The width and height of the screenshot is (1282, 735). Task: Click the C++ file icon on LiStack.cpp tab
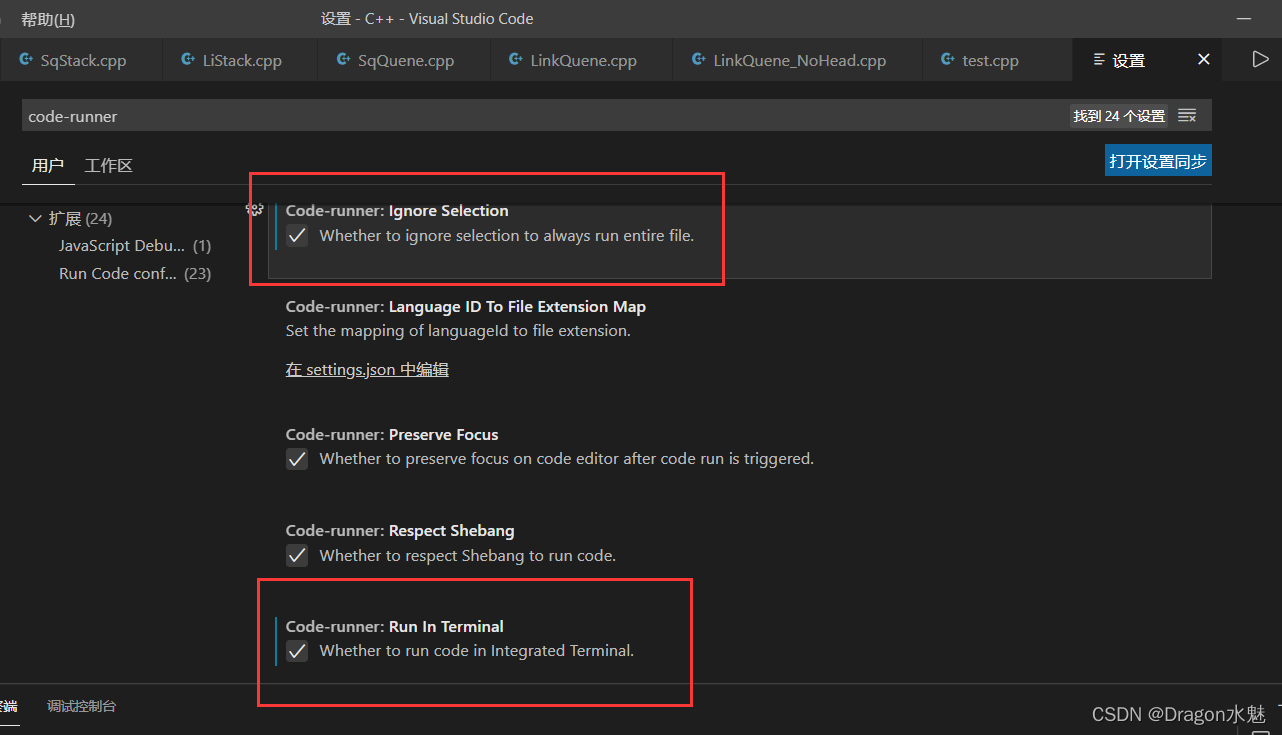coord(188,60)
